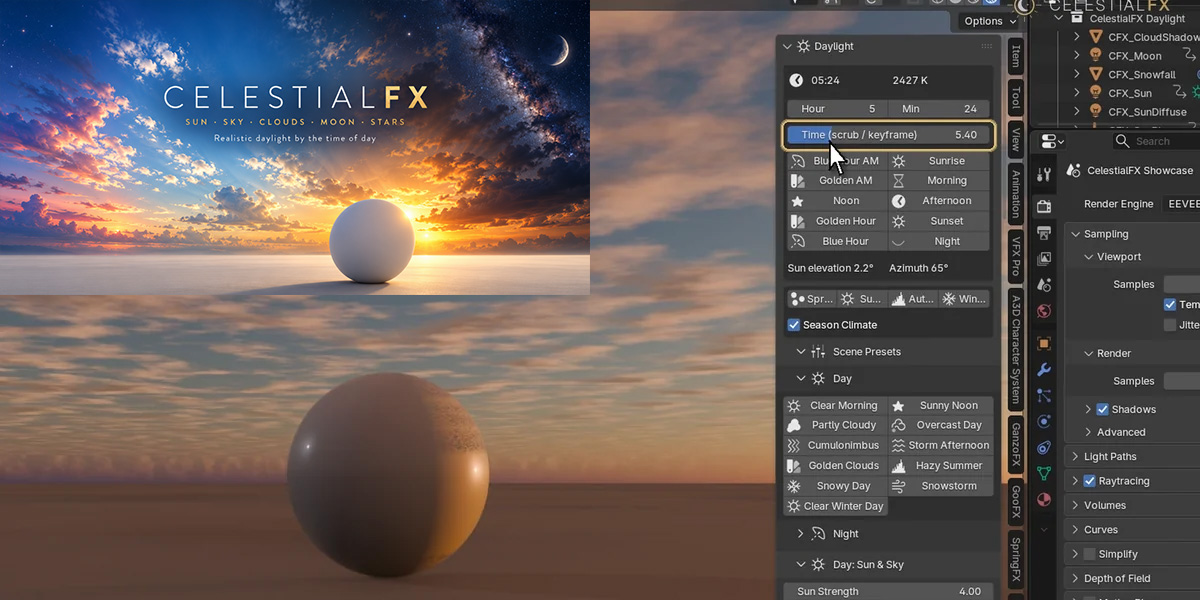Open the View Layer properties tab icon
Viewport: 1200px width, 600px height.
pyautogui.click(x=1044, y=259)
